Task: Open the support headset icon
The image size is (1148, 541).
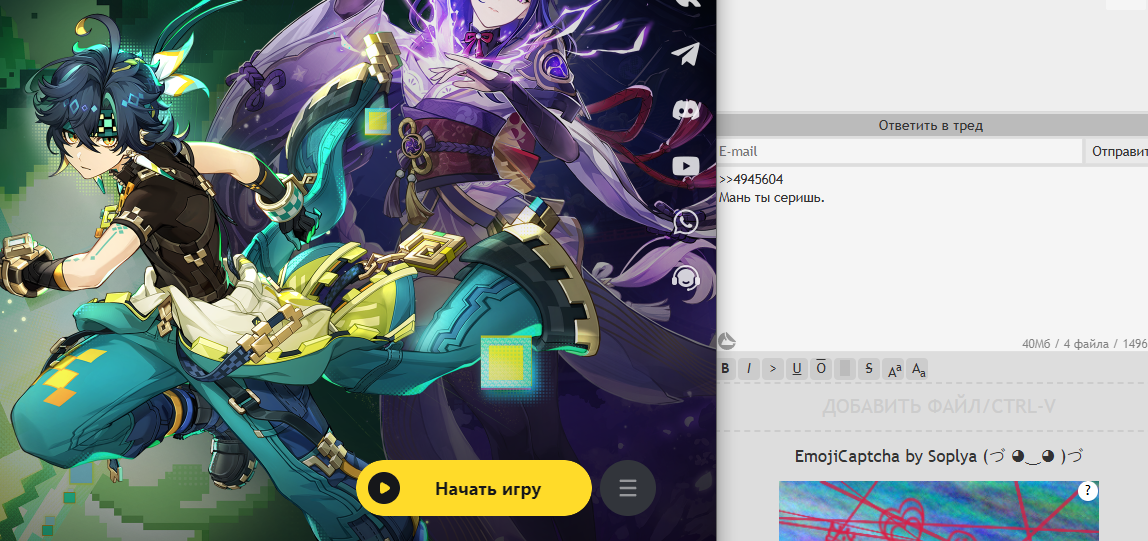Action: pyautogui.click(x=685, y=277)
